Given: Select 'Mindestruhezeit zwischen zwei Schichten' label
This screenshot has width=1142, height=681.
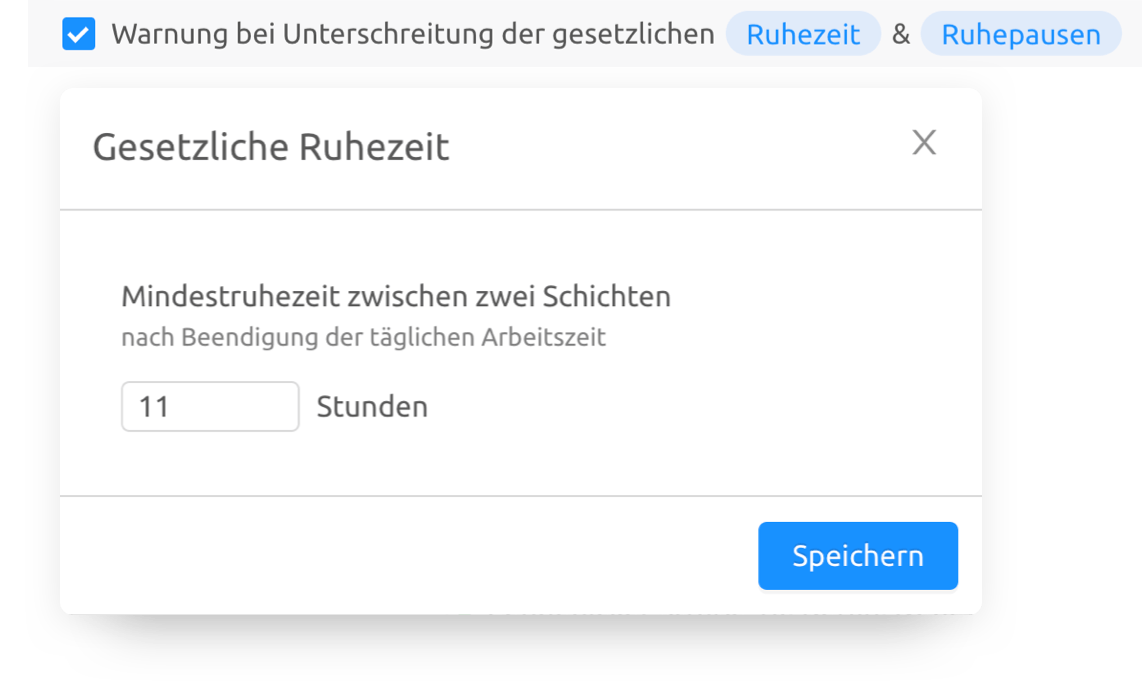Looking at the screenshot, I should tap(395, 296).
